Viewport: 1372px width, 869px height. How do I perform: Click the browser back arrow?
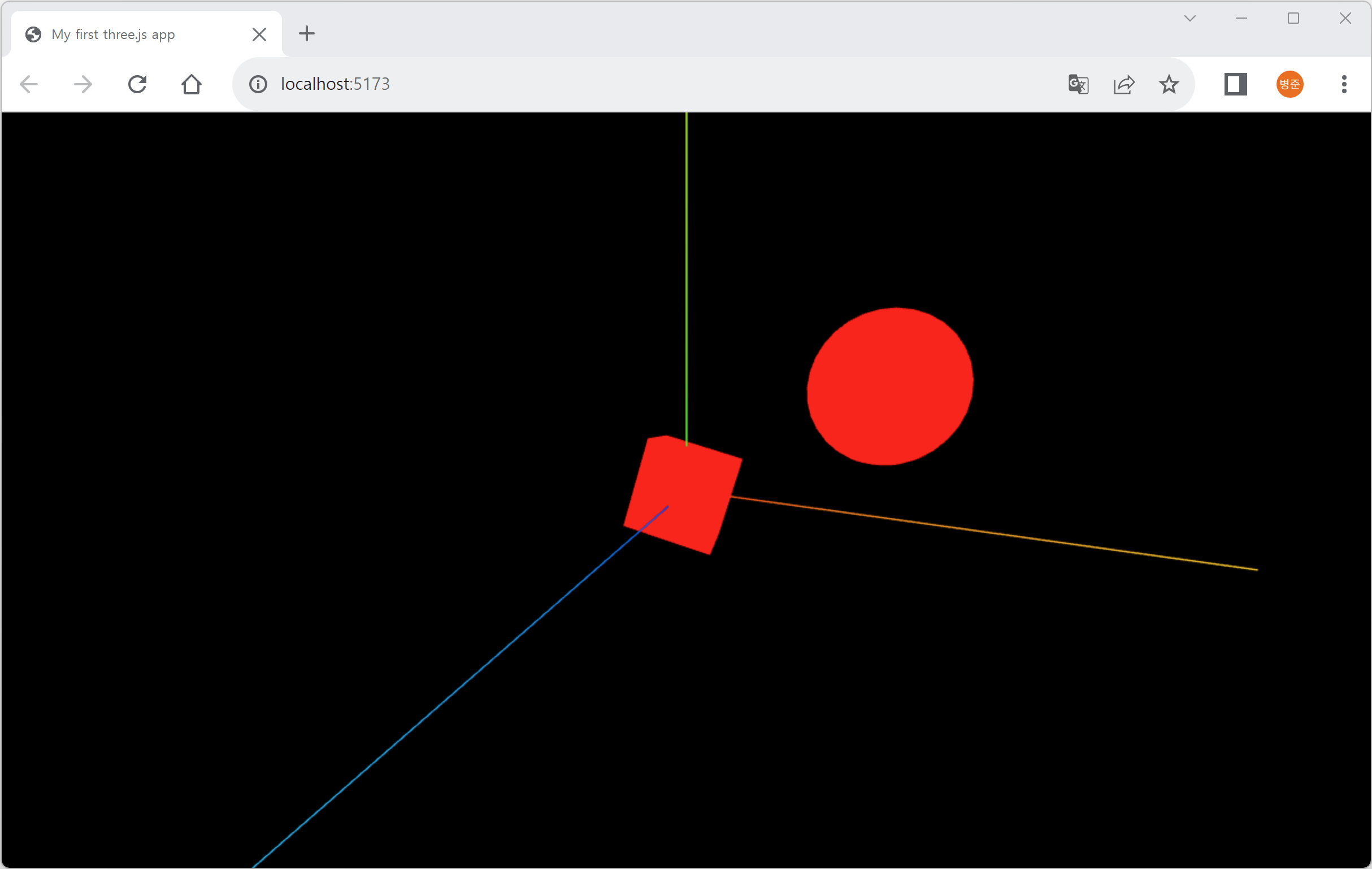[28, 84]
